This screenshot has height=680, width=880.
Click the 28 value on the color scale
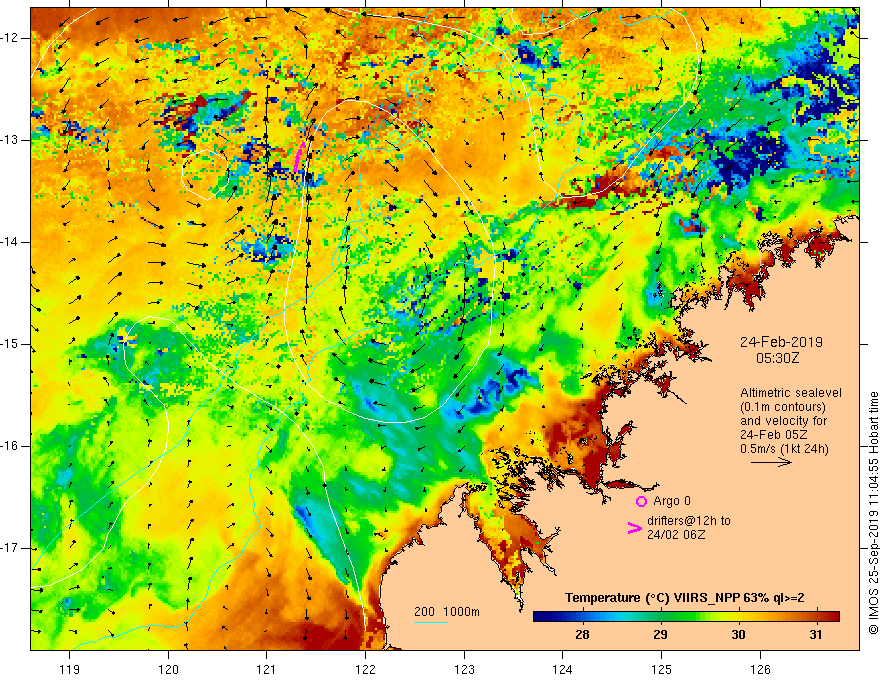coord(582,635)
